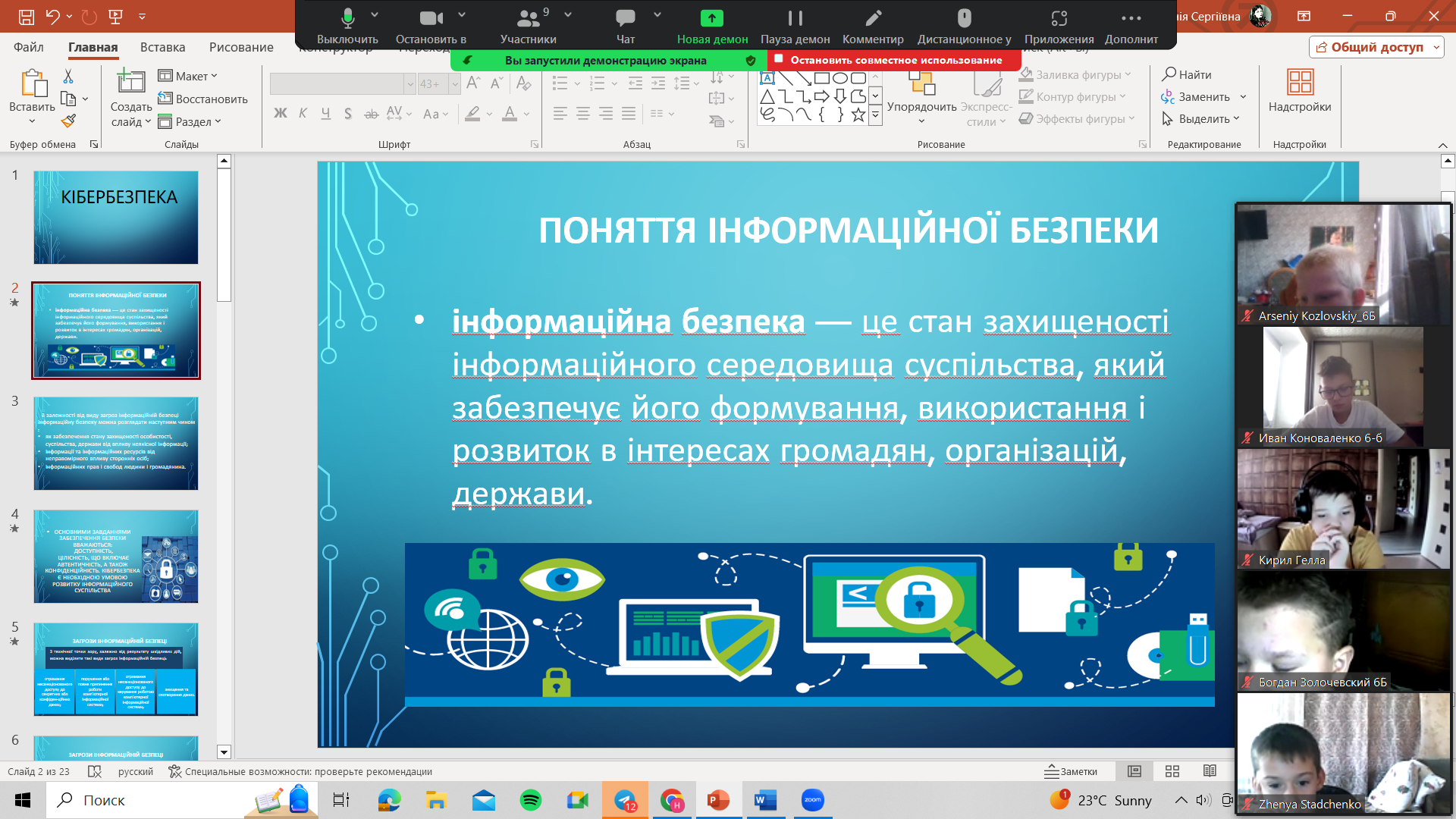This screenshot has width=1456, height=819.
Task: Click the Format Painter brush icon
Action: click(x=68, y=121)
